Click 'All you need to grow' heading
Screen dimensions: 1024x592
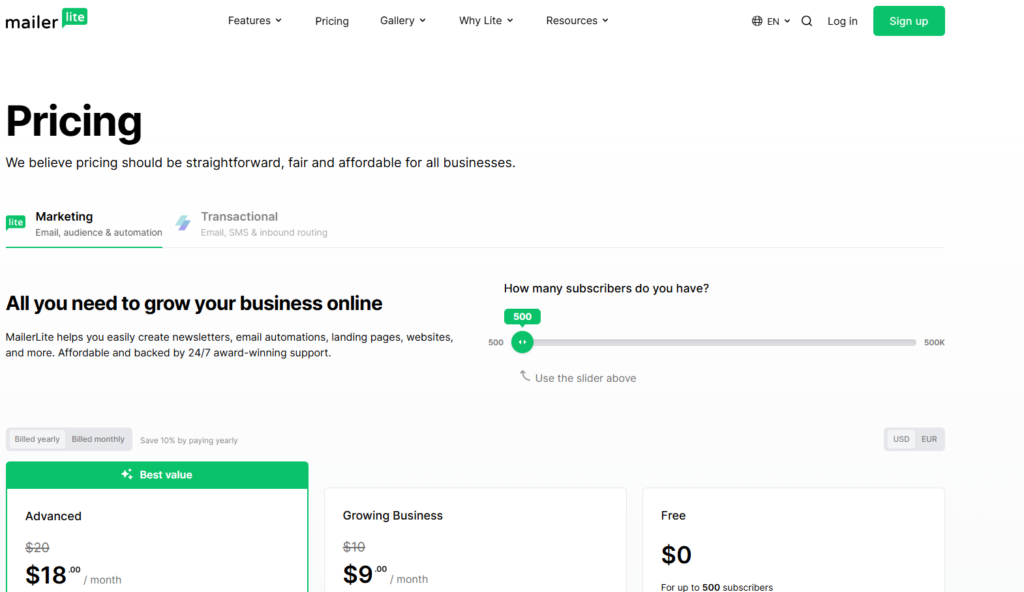click(x=194, y=303)
